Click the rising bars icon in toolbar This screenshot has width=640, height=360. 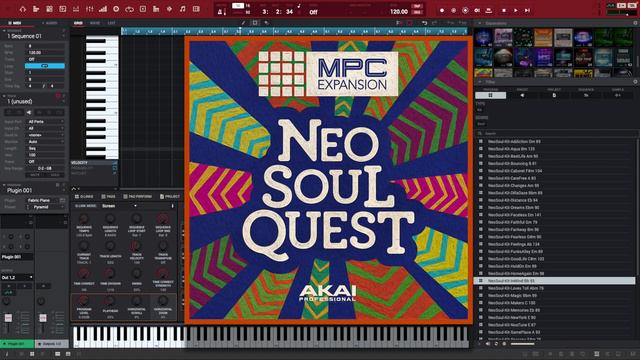point(103,9)
